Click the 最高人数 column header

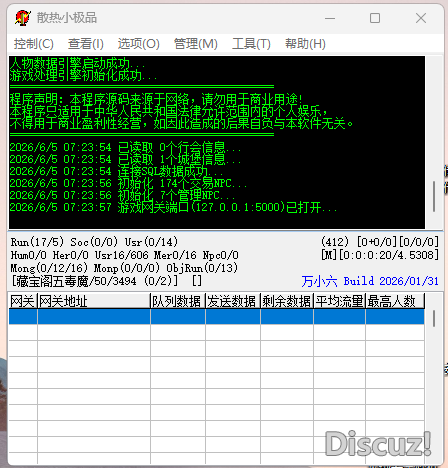point(395,301)
